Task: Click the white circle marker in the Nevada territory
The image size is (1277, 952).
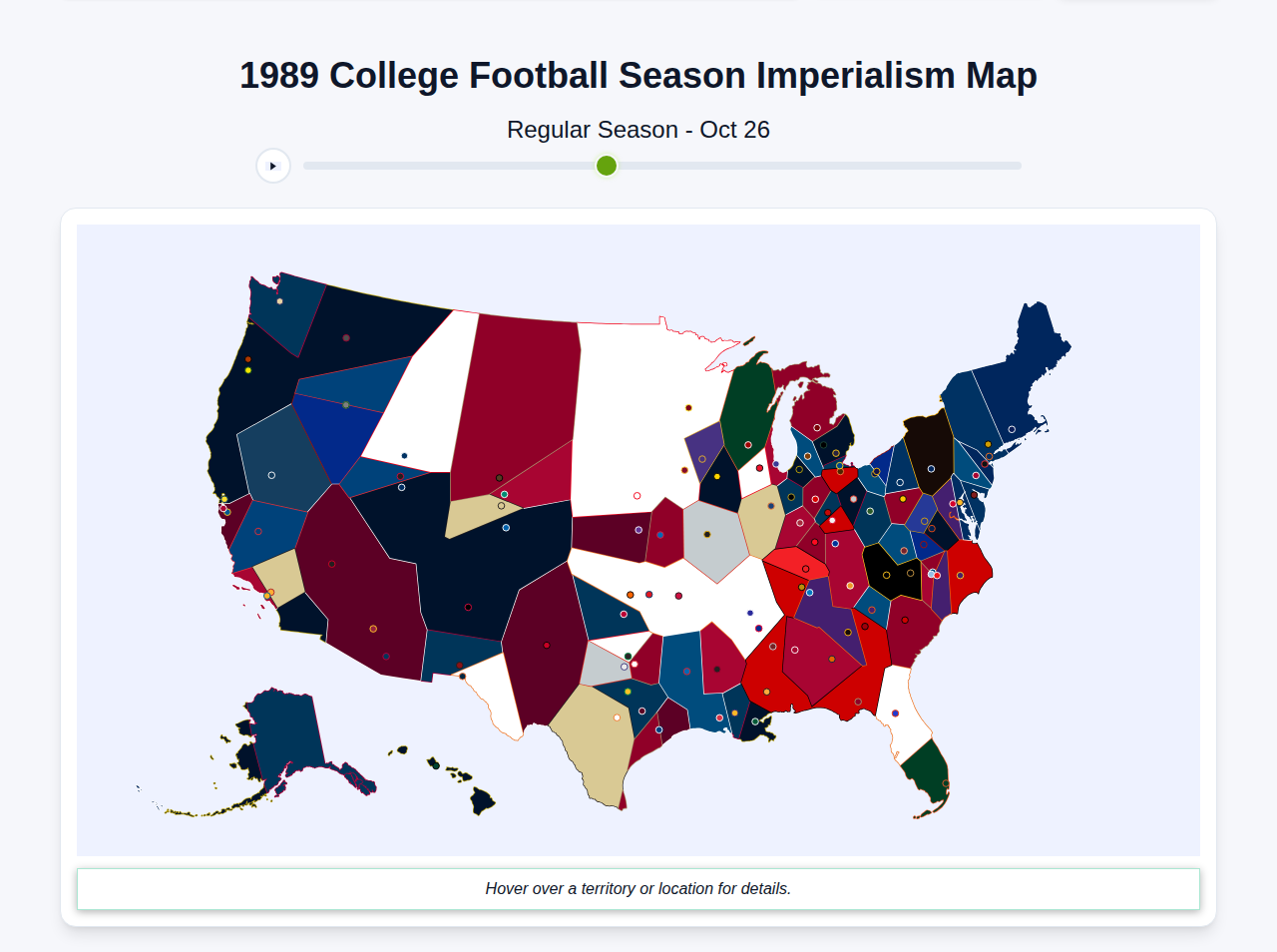Action: coord(271,475)
